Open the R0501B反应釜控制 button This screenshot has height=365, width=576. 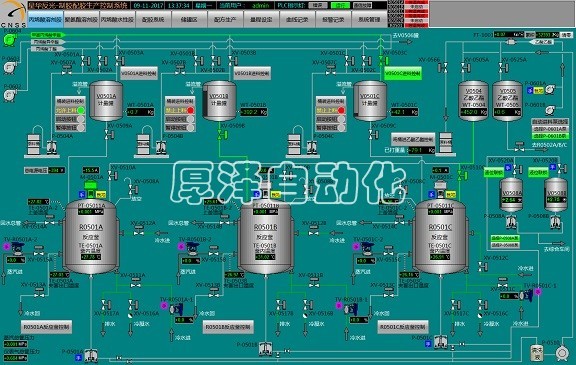point(228,326)
